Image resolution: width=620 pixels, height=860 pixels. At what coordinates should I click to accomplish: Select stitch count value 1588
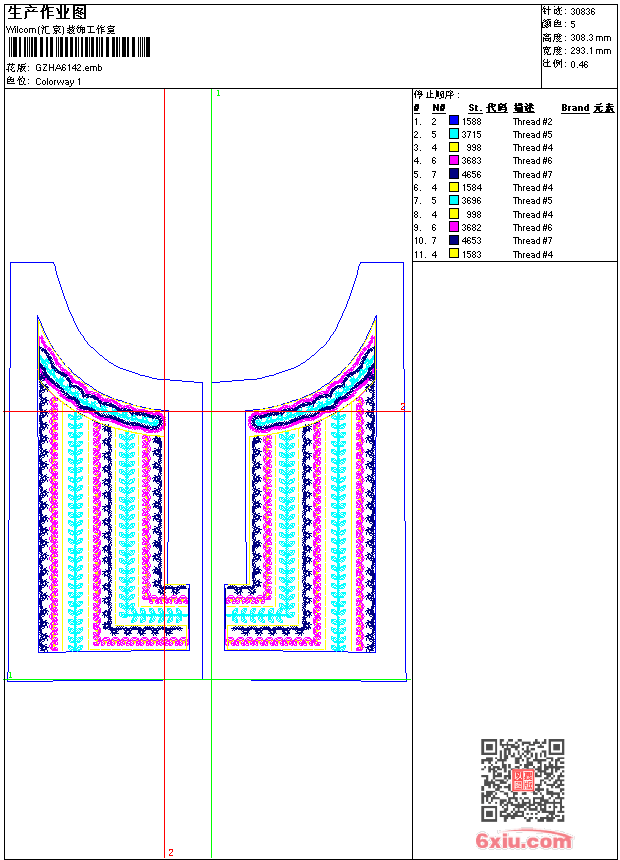pos(471,122)
